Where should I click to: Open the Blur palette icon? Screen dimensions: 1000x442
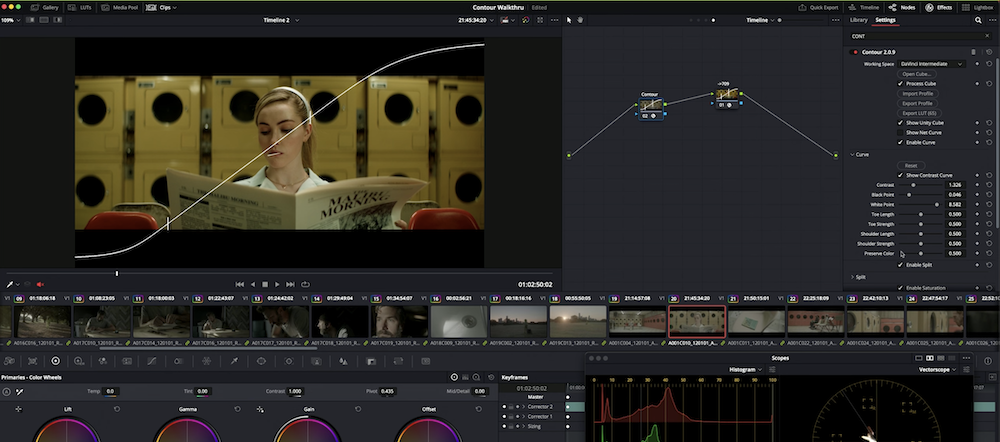pyautogui.click(x=343, y=361)
